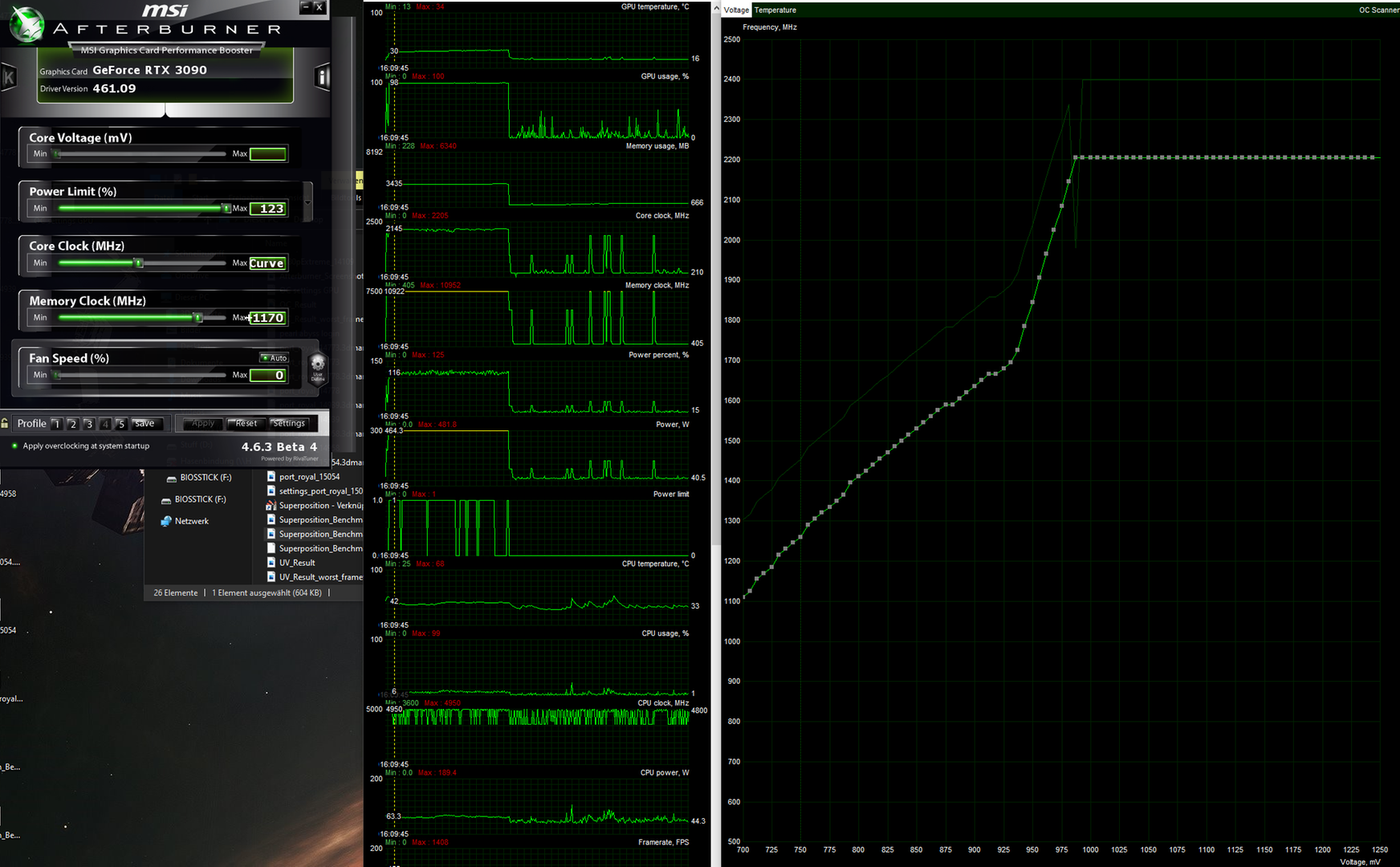Image resolution: width=1400 pixels, height=867 pixels.
Task: Select Netzwerk in Explorer navigation pane
Action: (x=192, y=521)
